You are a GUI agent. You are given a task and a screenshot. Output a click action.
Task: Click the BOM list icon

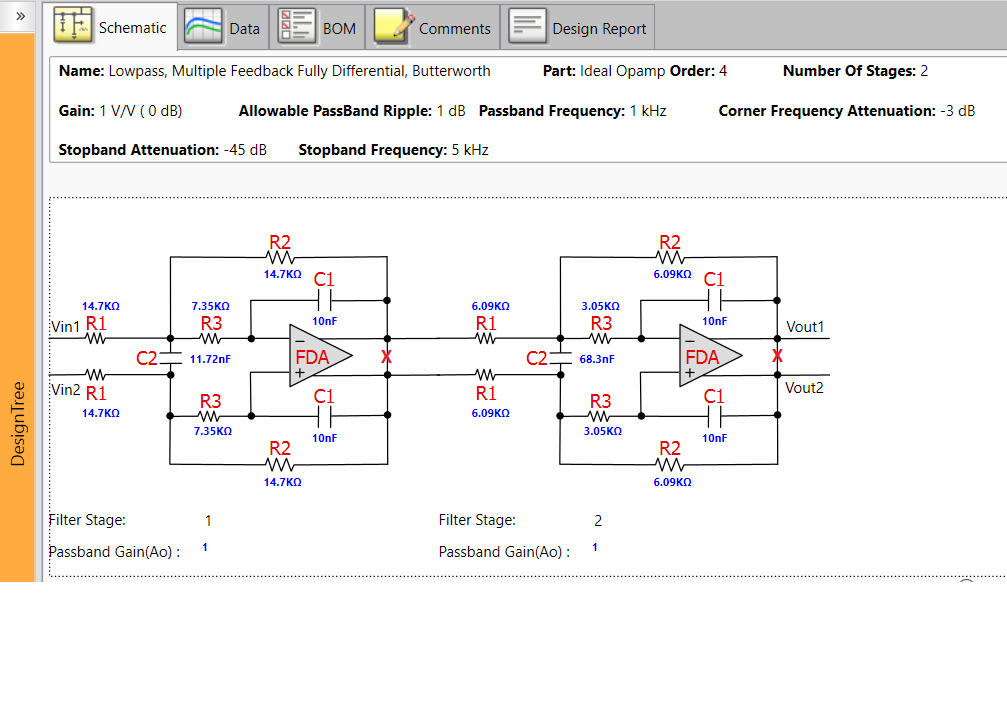[x=295, y=26]
